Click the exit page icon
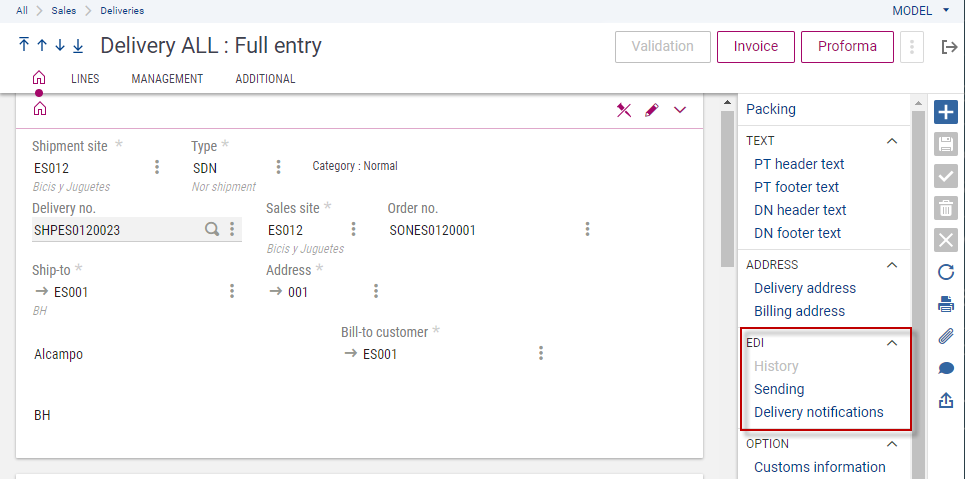Image resolution: width=965 pixels, height=479 pixels. click(x=949, y=47)
